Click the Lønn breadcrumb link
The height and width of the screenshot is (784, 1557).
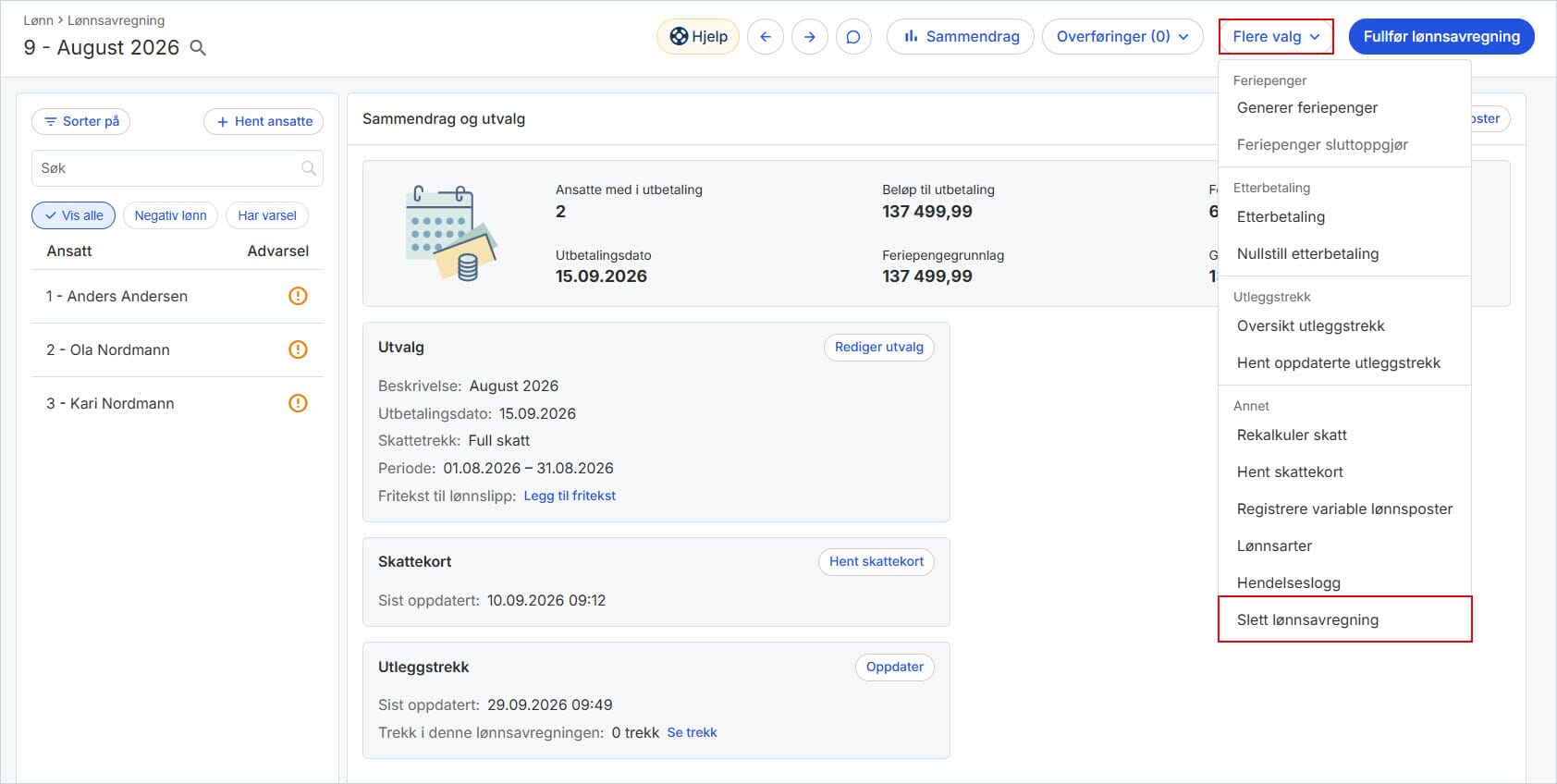pyautogui.click(x=38, y=20)
